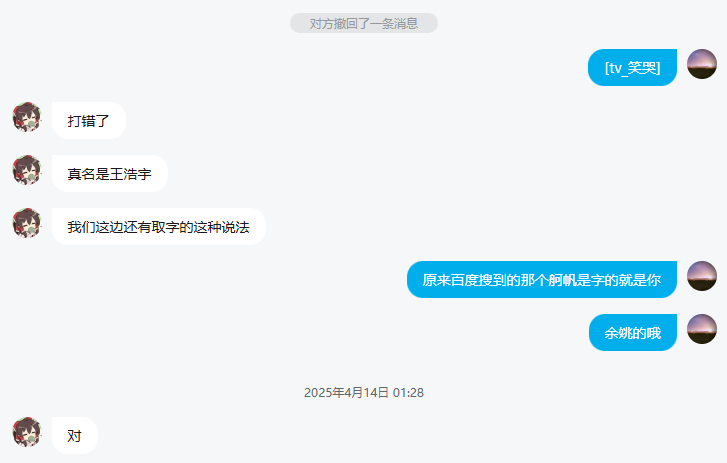Click the name 王浩宇 inside the message
The image size is (727, 463).
coord(131,174)
